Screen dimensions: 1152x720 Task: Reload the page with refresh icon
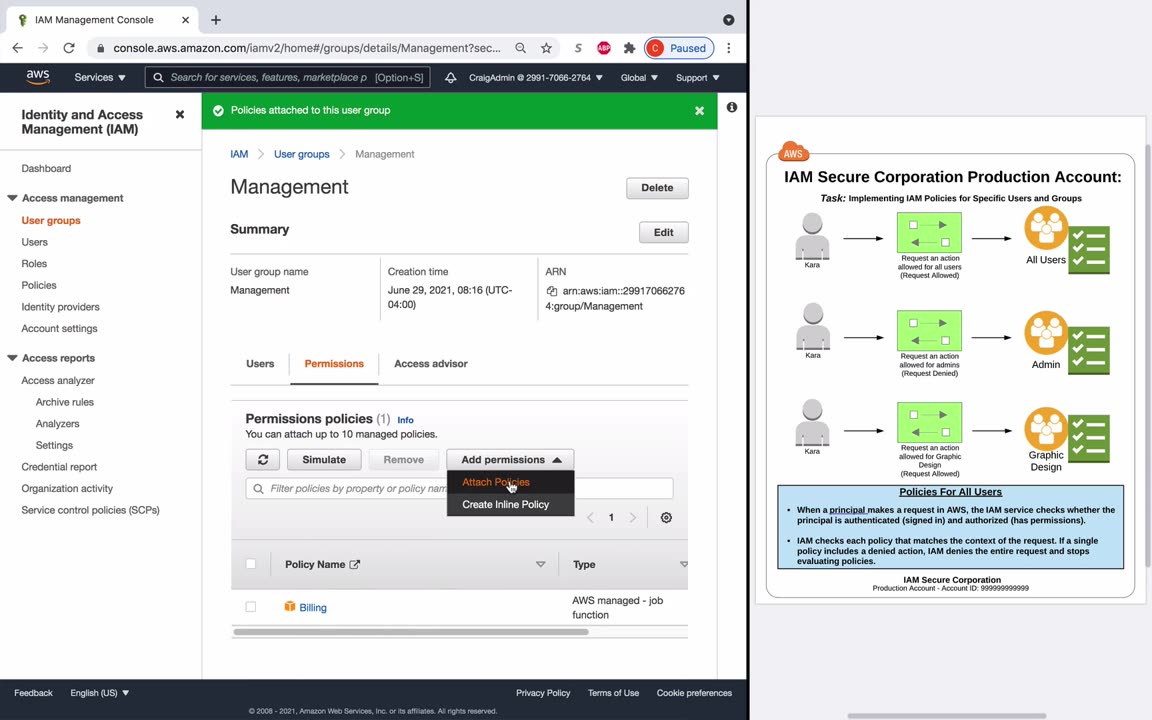pyautogui.click(x=69, y=48)
